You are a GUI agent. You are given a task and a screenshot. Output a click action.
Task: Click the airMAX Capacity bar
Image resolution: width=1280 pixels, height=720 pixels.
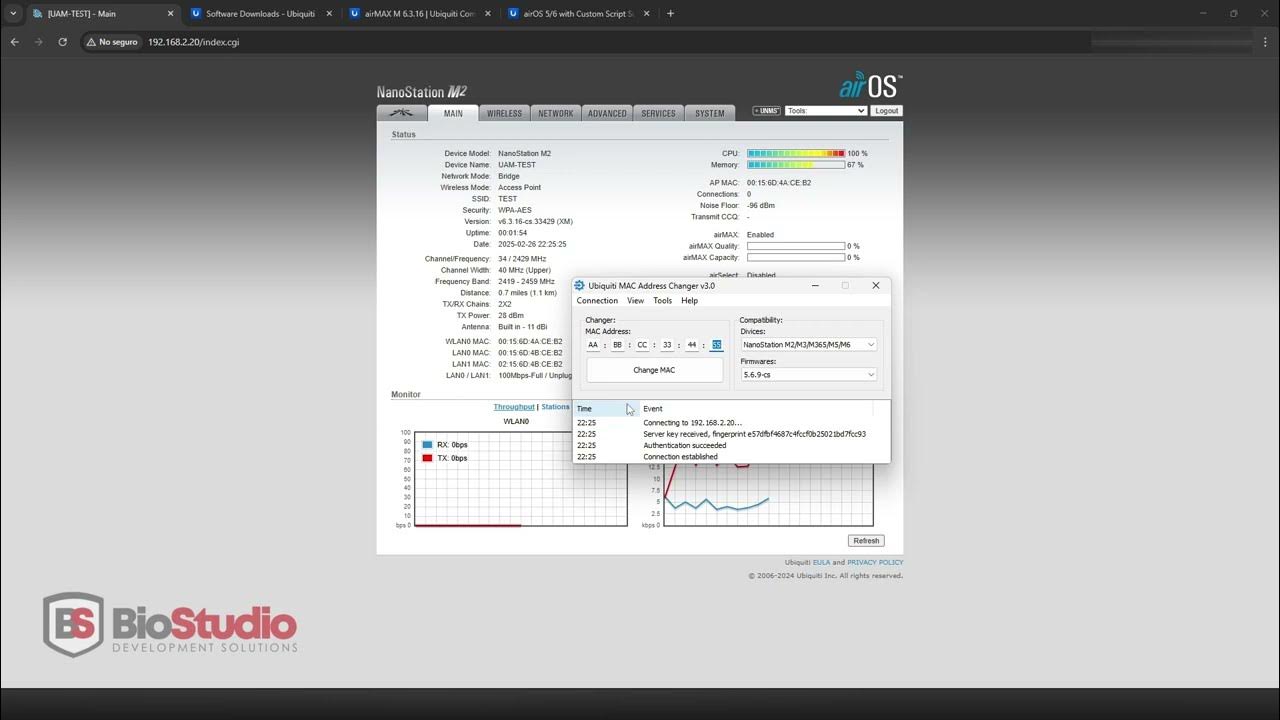coord(796,257)
